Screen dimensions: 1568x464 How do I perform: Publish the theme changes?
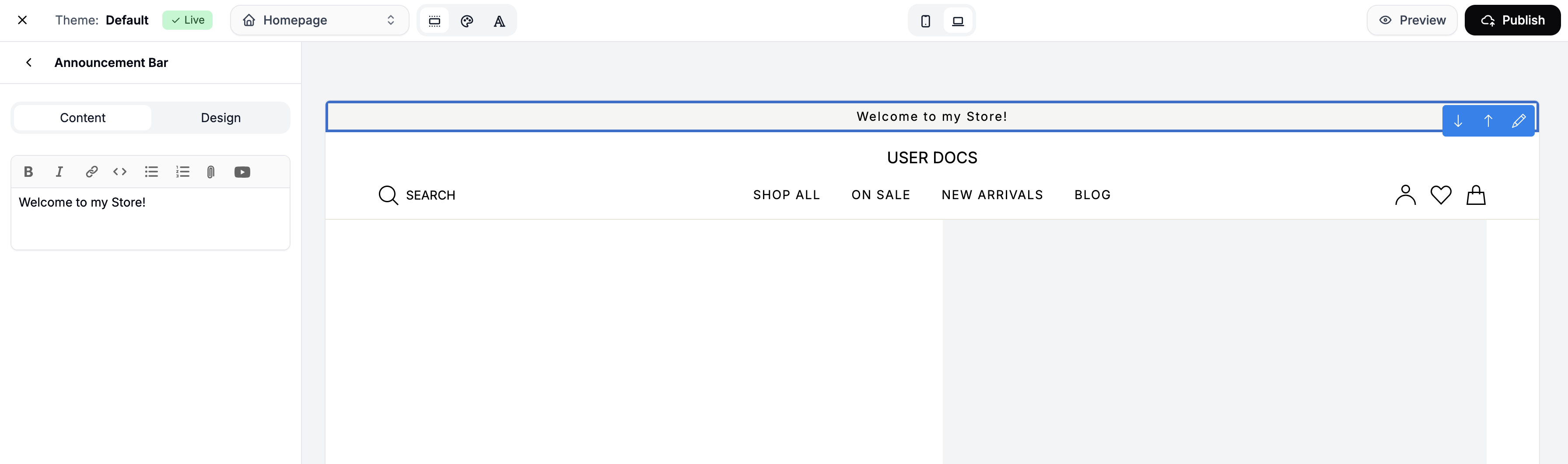(1512, 20)
